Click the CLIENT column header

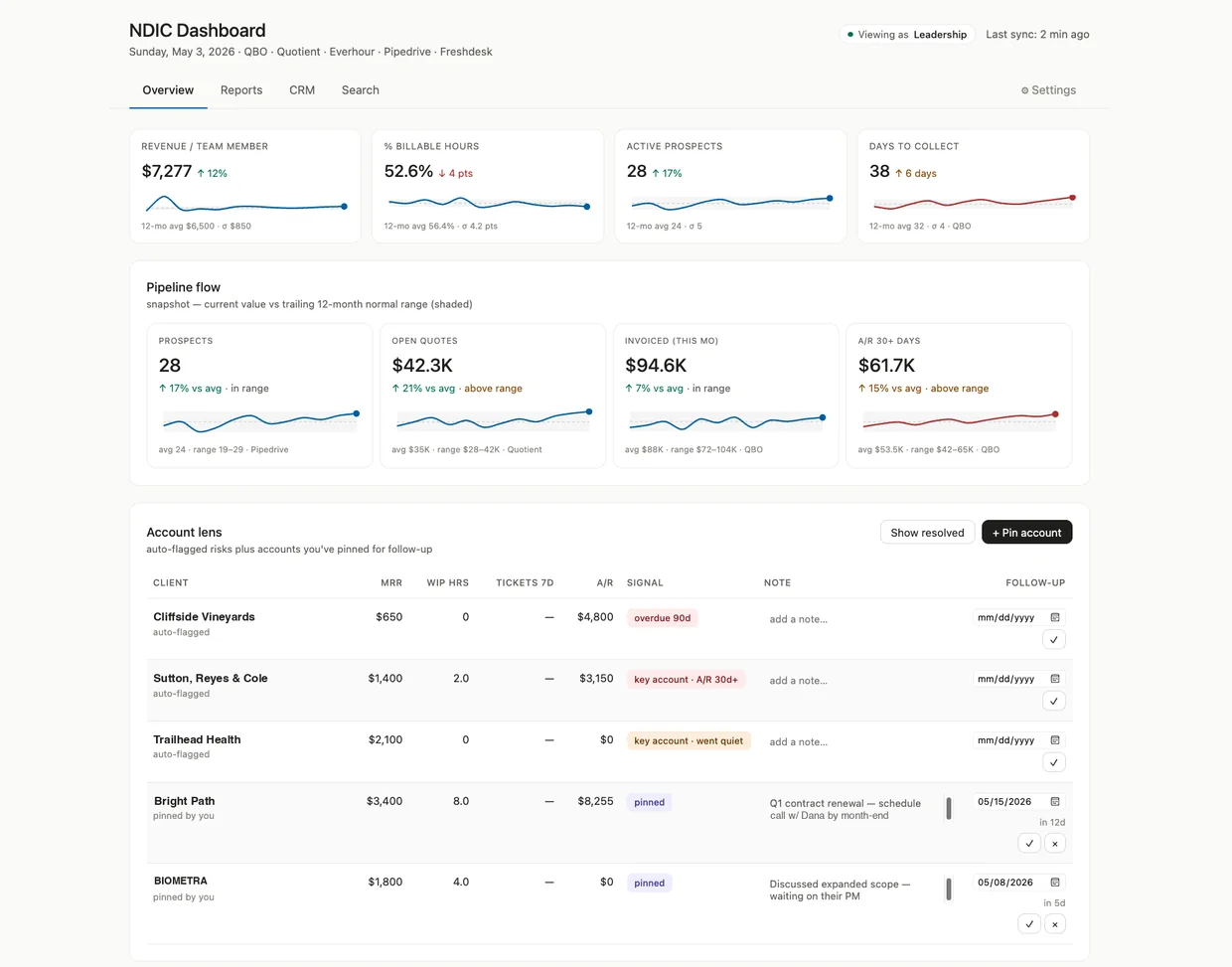[x=171, y=583]
